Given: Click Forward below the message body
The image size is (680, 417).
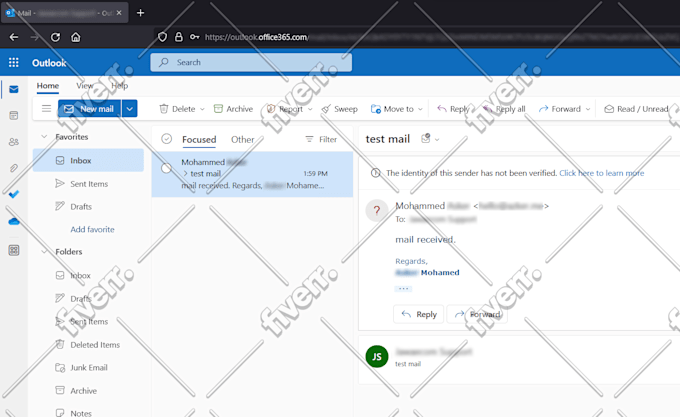Looking at the screenshot, I should pyautogui.click(x=477, y=314).
